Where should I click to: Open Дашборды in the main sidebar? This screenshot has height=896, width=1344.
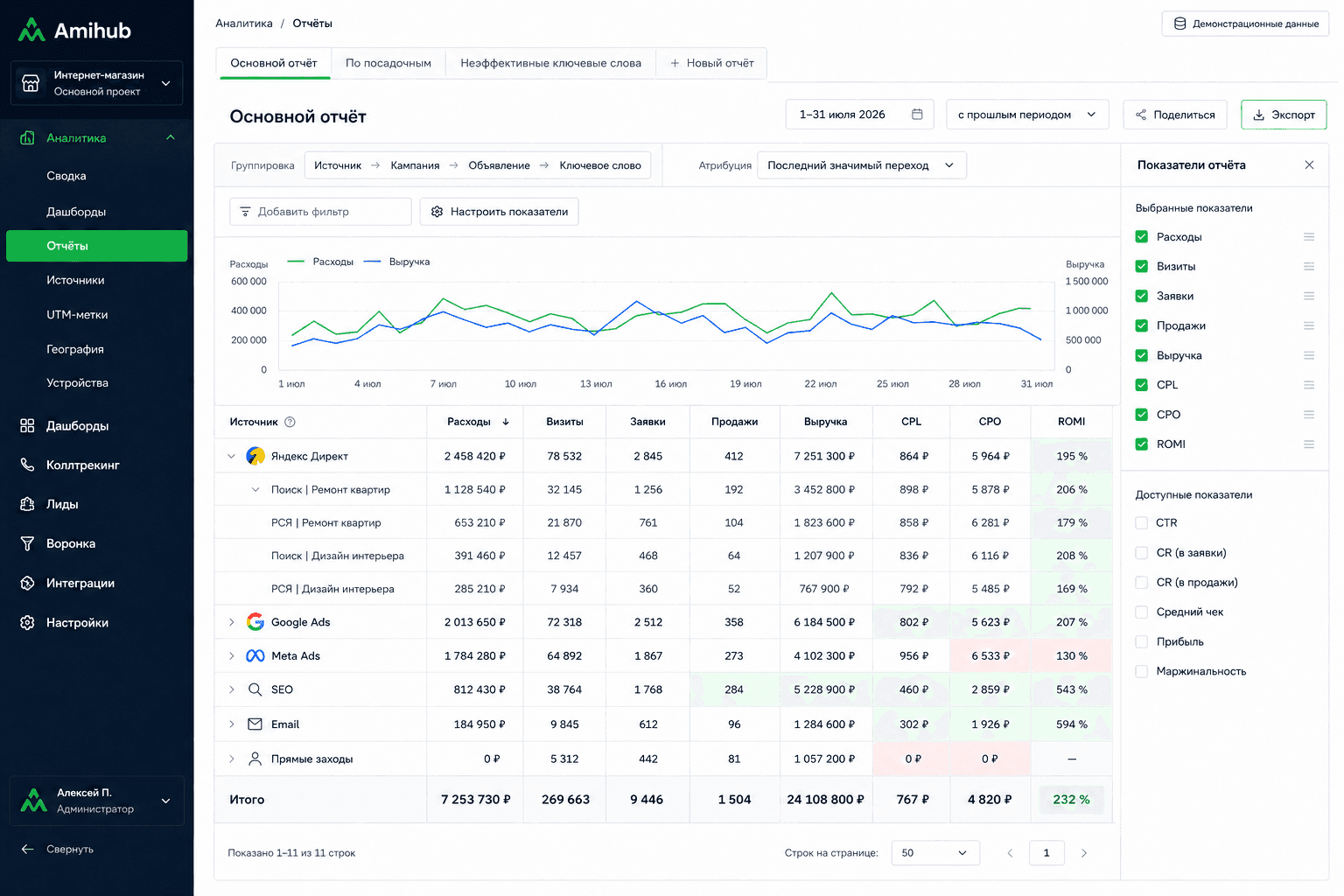(x=77, y=426)
